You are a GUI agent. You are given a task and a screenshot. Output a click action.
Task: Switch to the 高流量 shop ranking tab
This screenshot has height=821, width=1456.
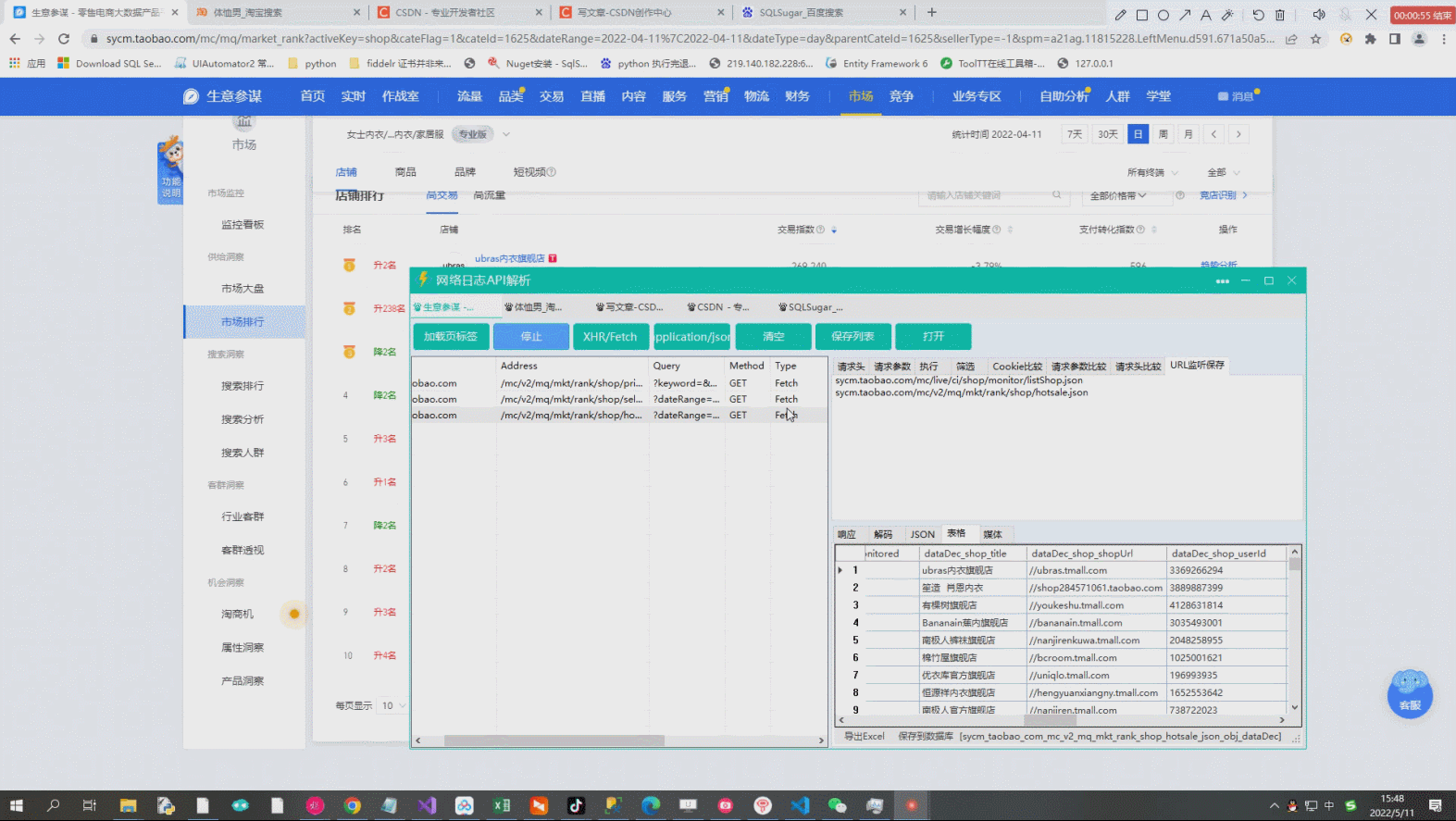[x=490, y=195]
